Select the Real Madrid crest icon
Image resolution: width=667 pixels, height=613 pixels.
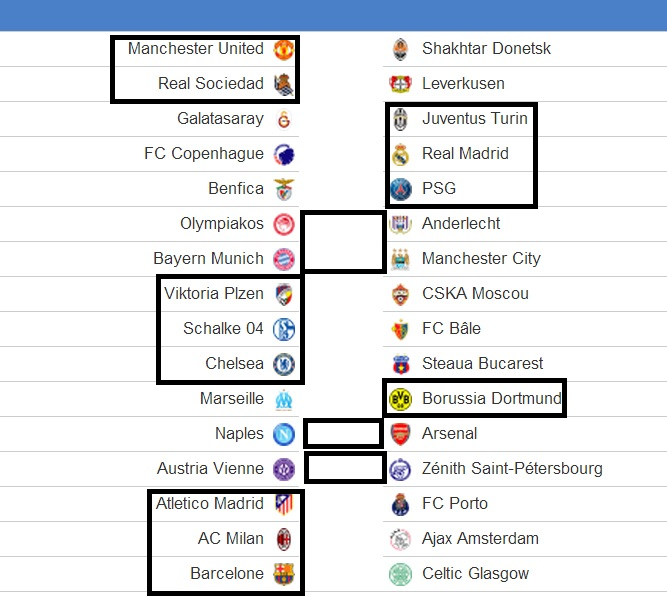tap(400, 154)
